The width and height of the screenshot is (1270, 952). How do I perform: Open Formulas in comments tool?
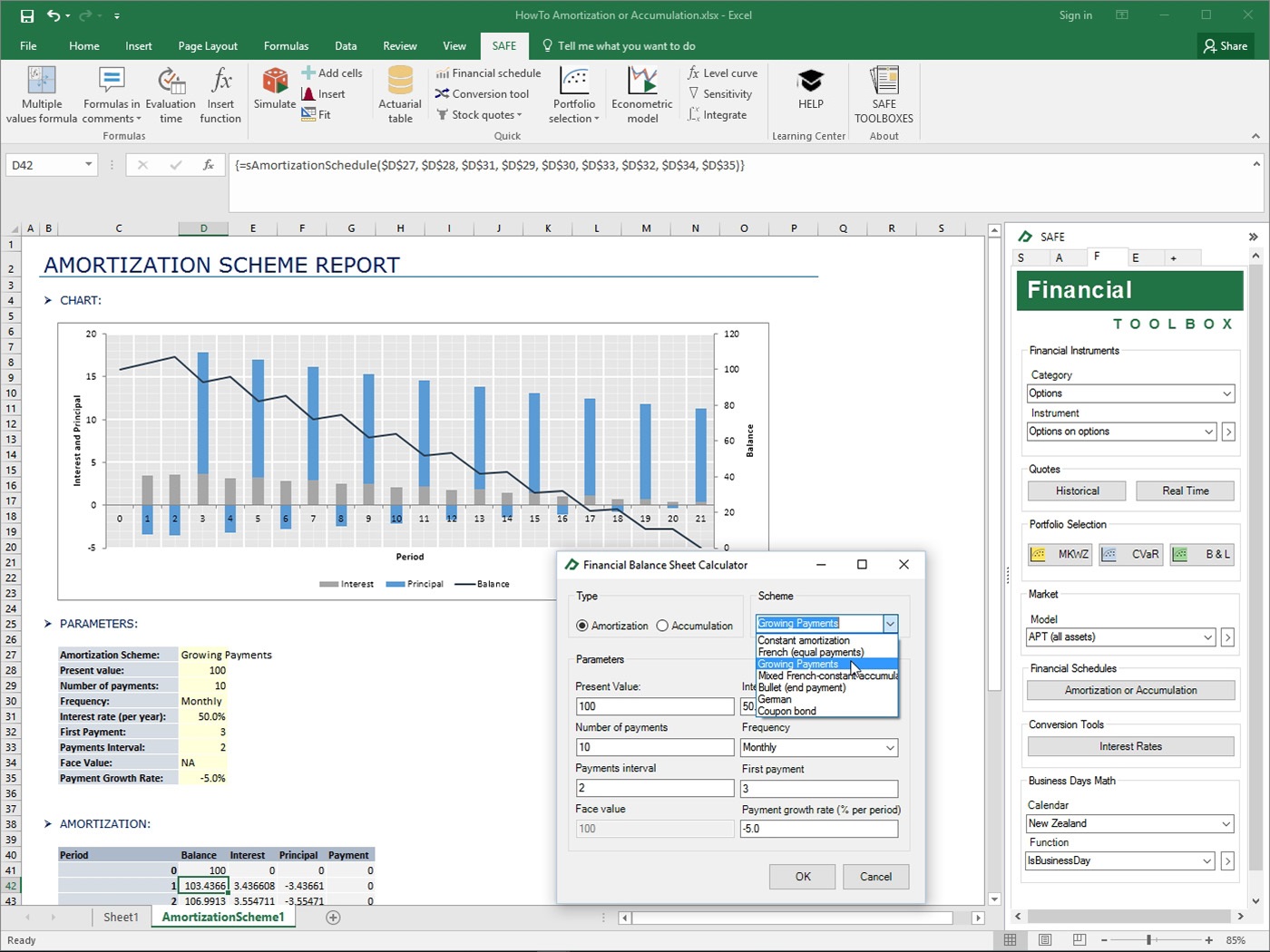tap(112, 95)
